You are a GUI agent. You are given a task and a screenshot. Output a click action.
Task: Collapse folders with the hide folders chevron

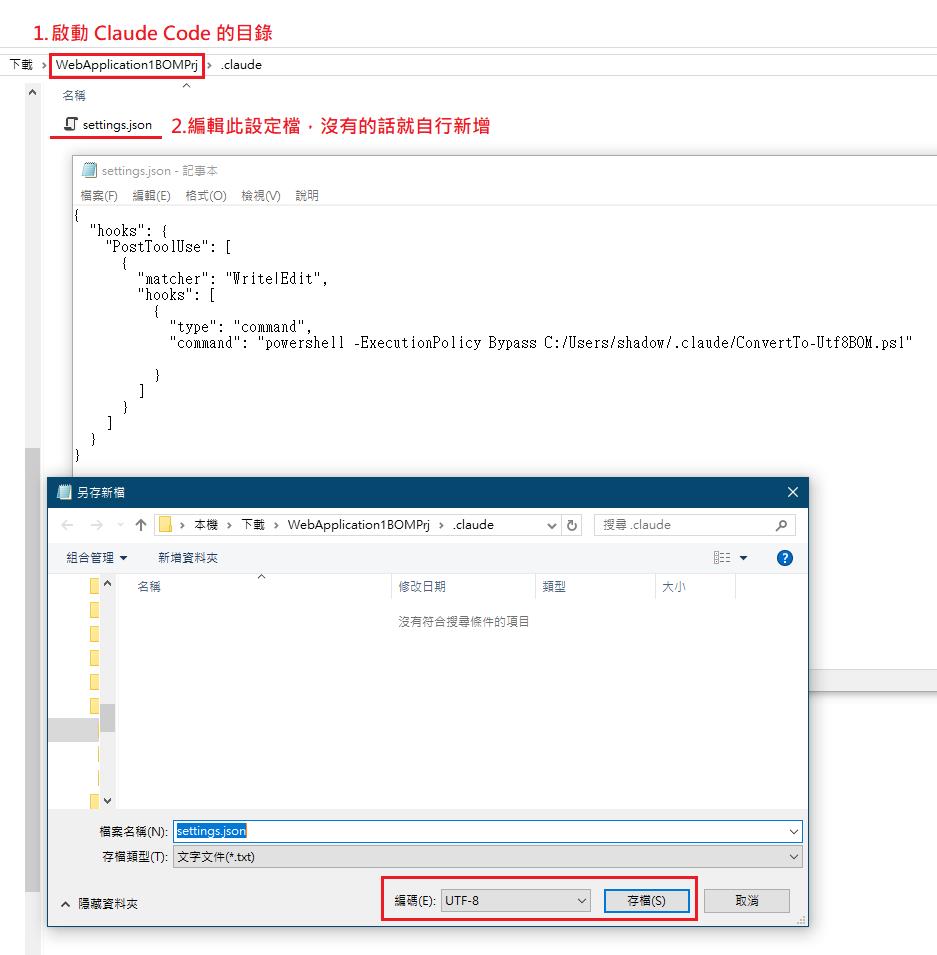(67, 903)
